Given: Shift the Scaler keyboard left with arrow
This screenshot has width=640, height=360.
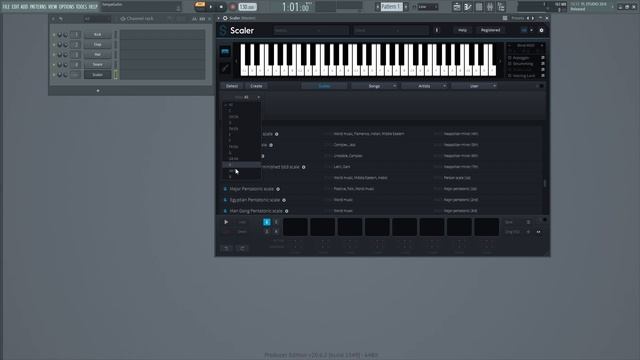Looking at the screenshot, I should click(236, 61).
